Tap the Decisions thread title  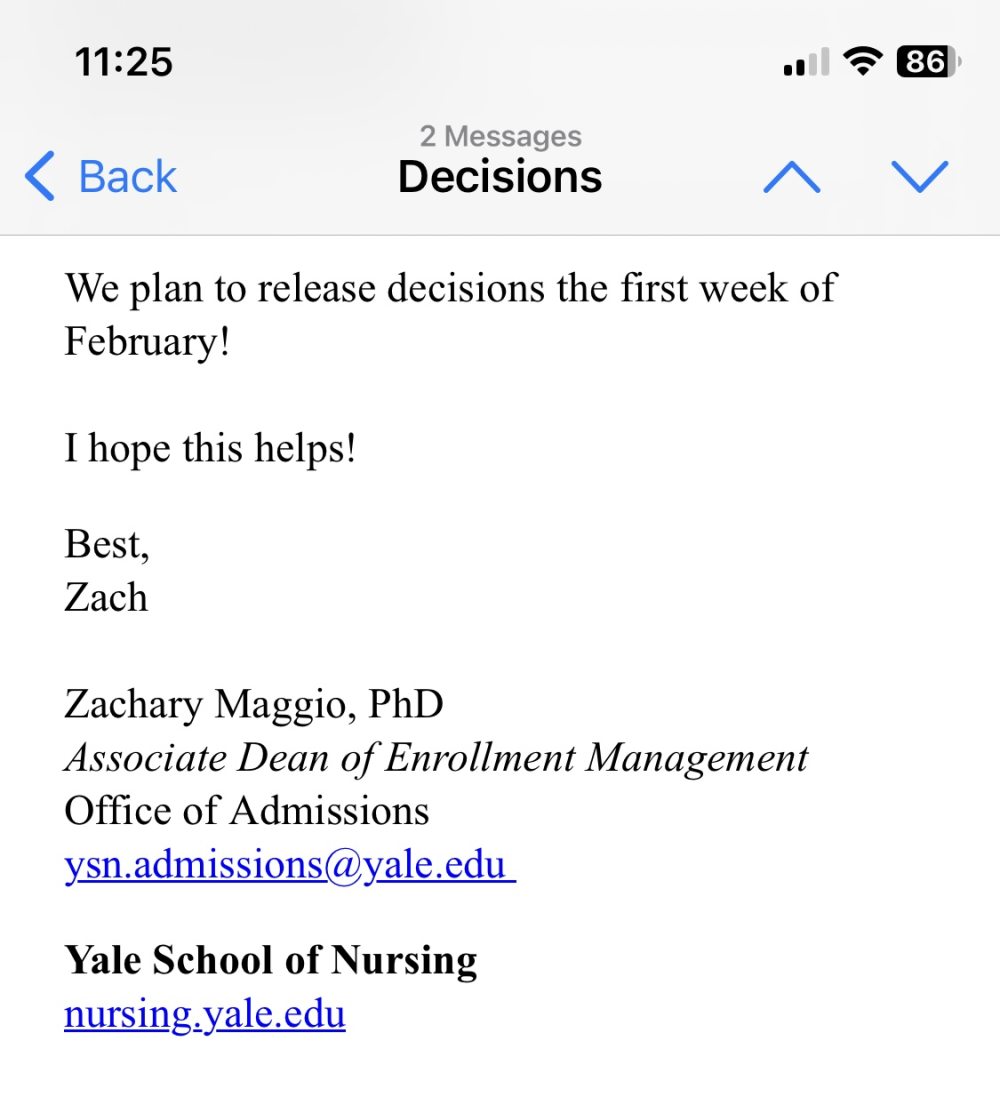[500, 176]
